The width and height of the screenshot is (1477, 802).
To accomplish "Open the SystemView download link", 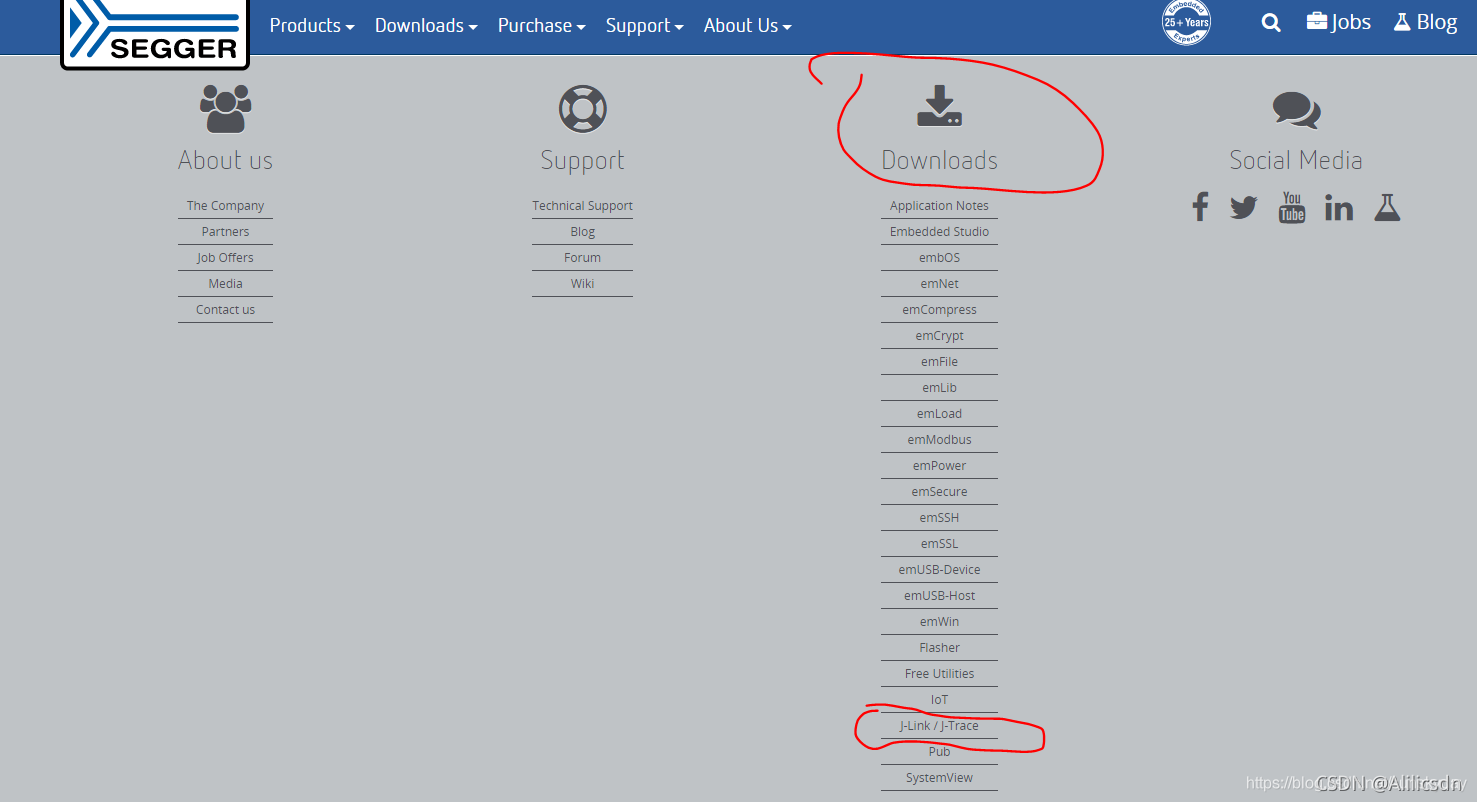I will 939,778.
